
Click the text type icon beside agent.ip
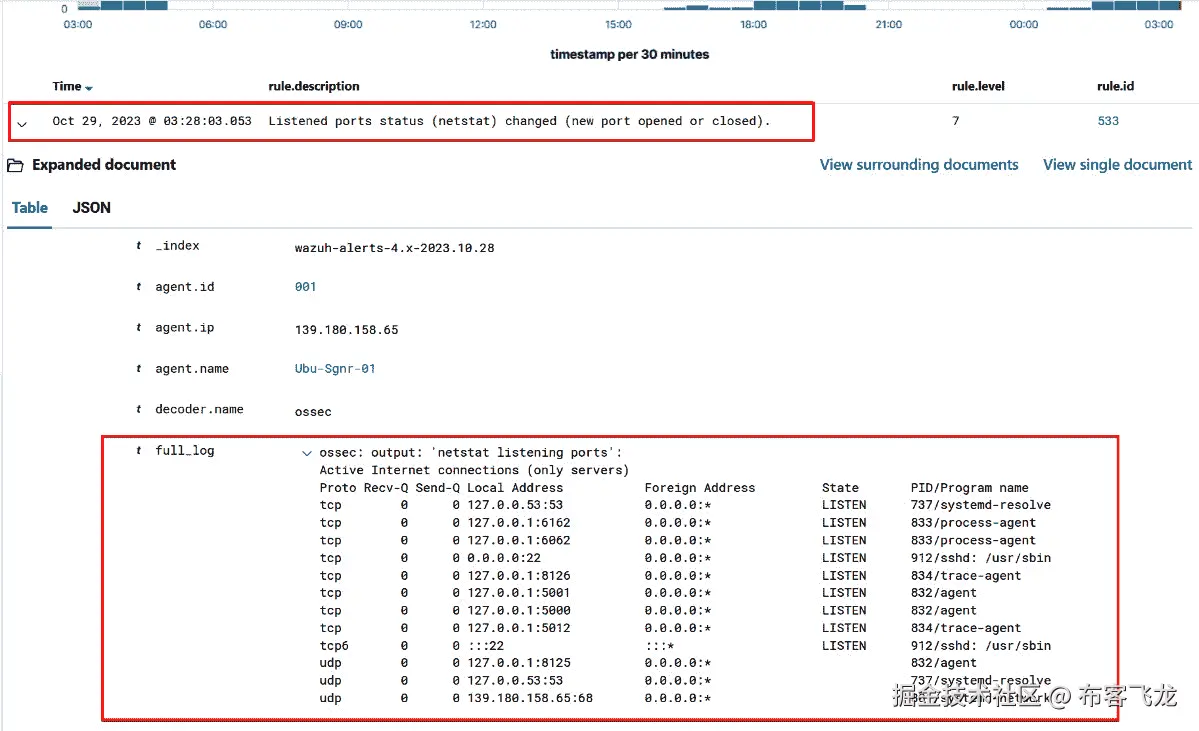click(138, 327)
